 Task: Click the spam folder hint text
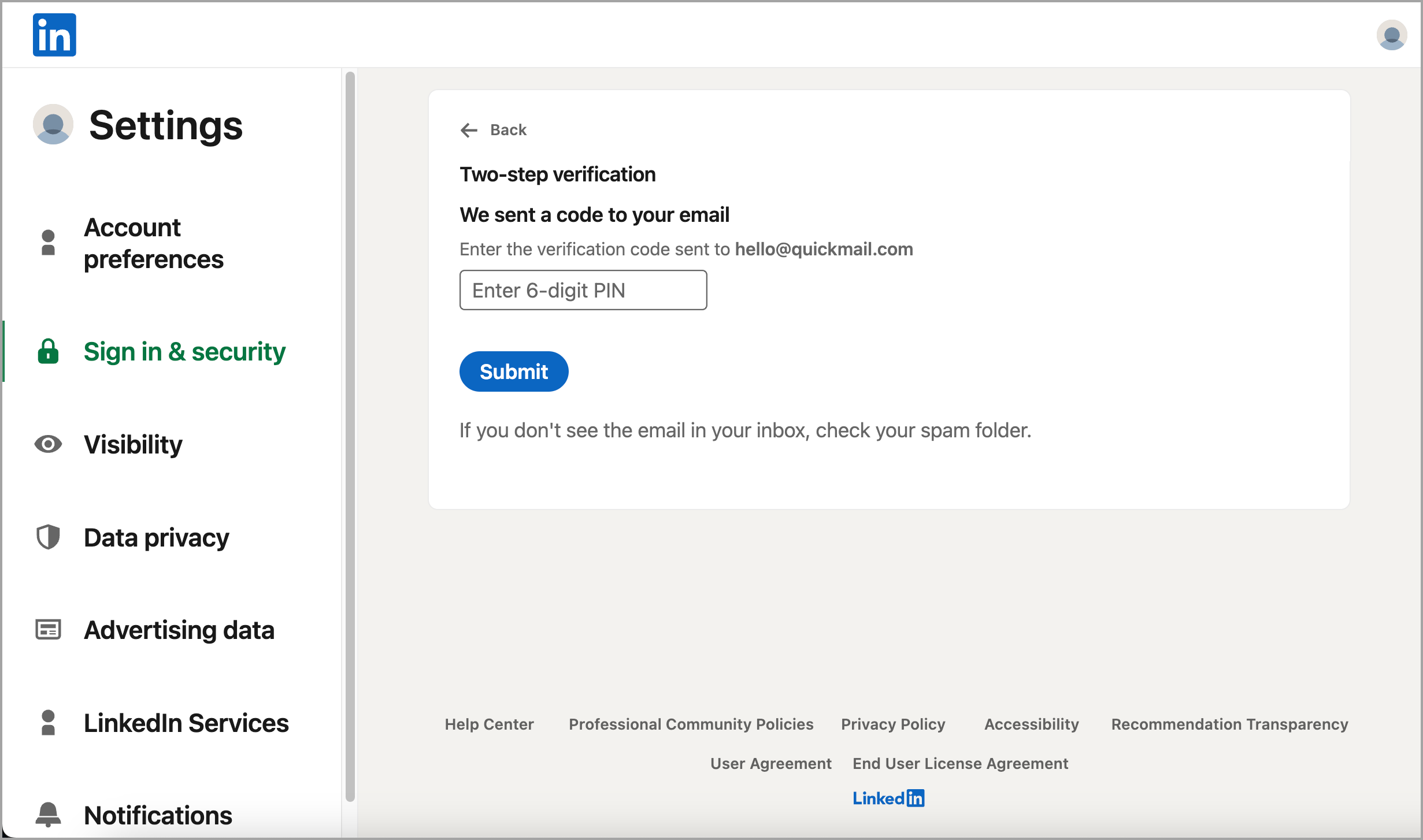(745, 430)
